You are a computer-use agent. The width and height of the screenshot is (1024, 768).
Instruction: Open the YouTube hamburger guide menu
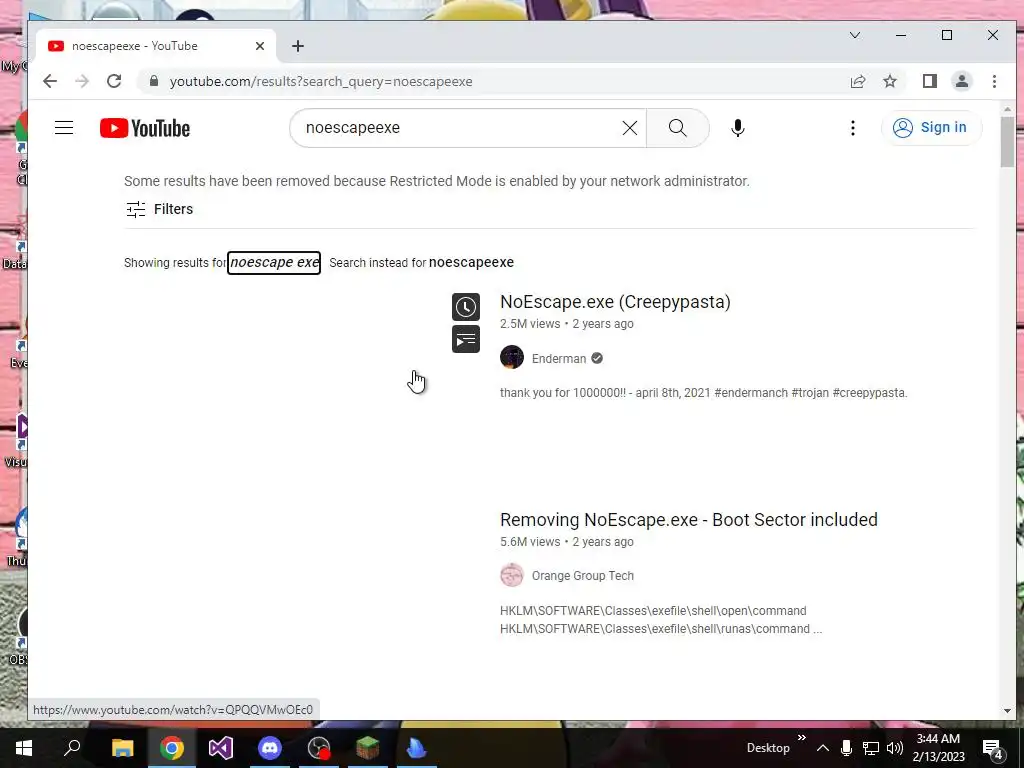64,127
